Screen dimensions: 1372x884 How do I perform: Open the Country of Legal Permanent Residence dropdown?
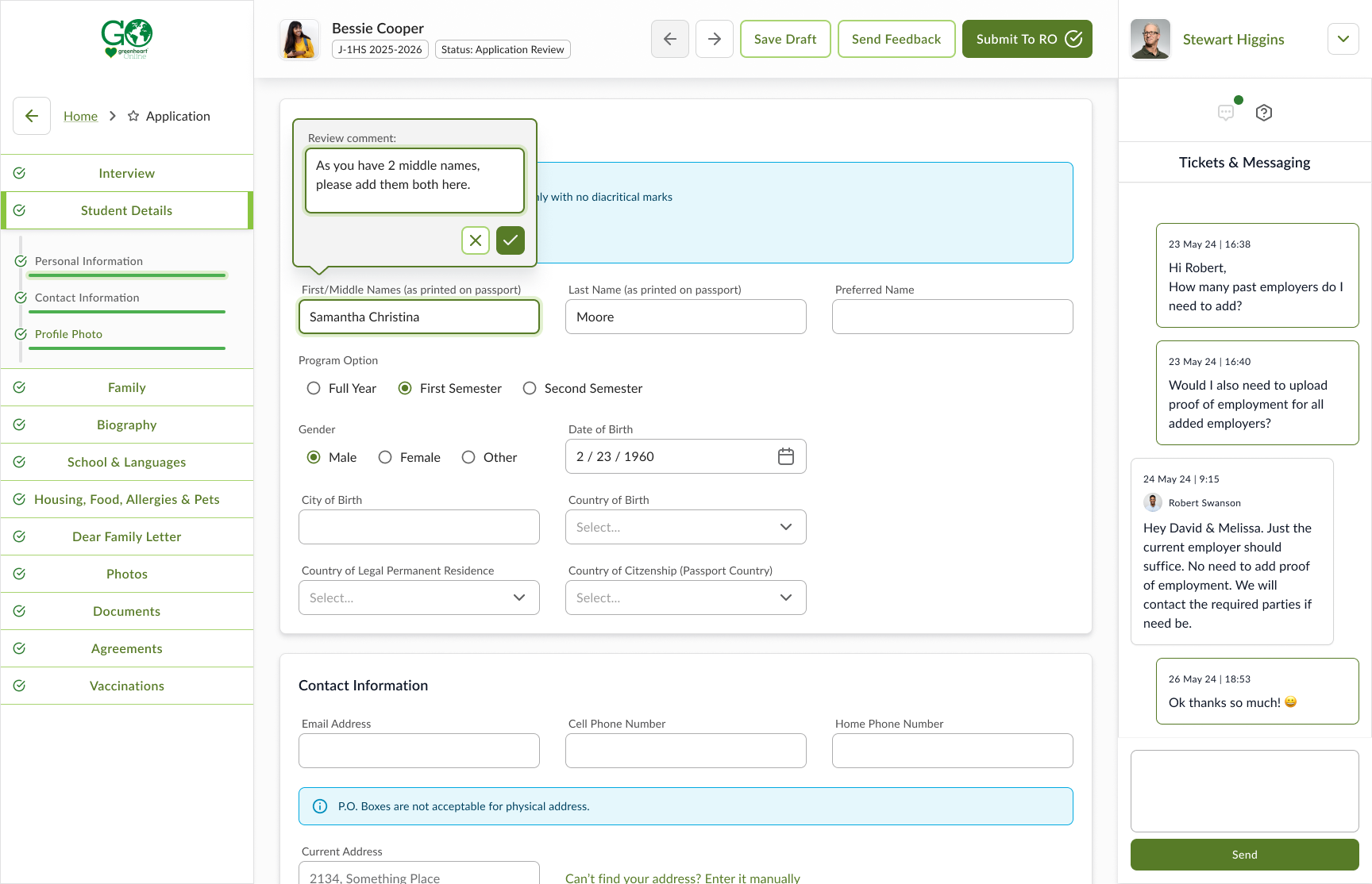419,598
